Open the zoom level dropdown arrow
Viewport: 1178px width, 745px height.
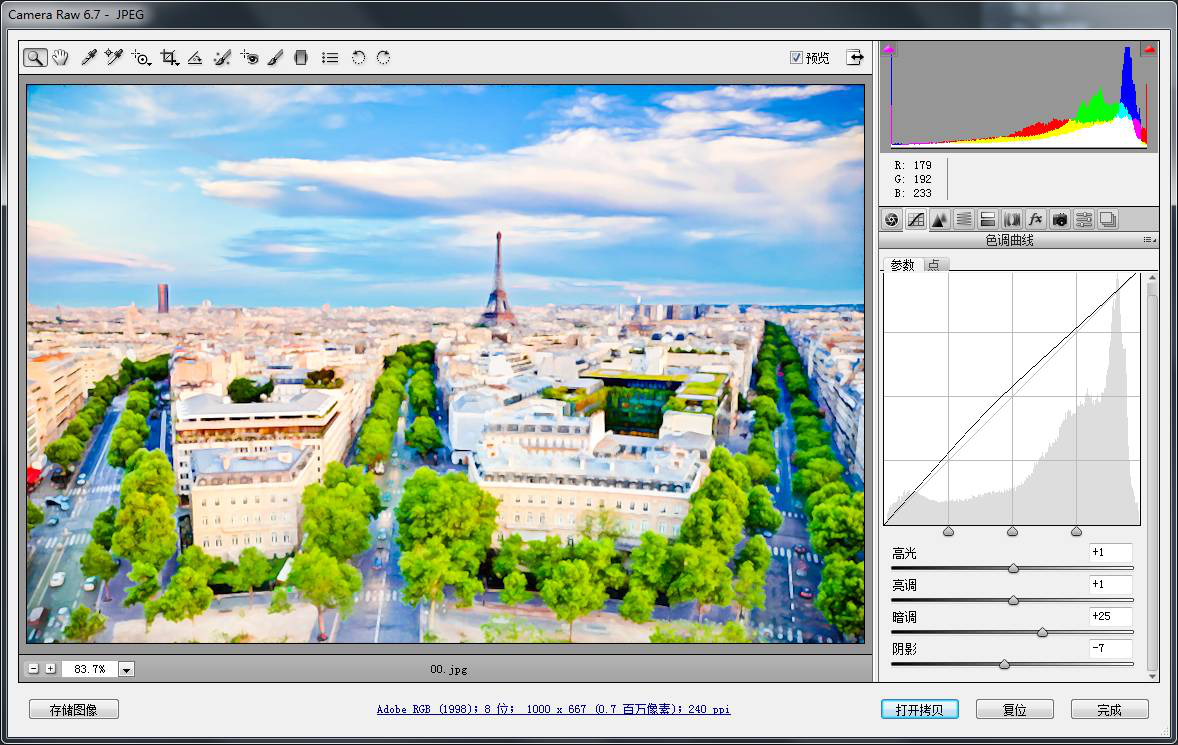126,669
